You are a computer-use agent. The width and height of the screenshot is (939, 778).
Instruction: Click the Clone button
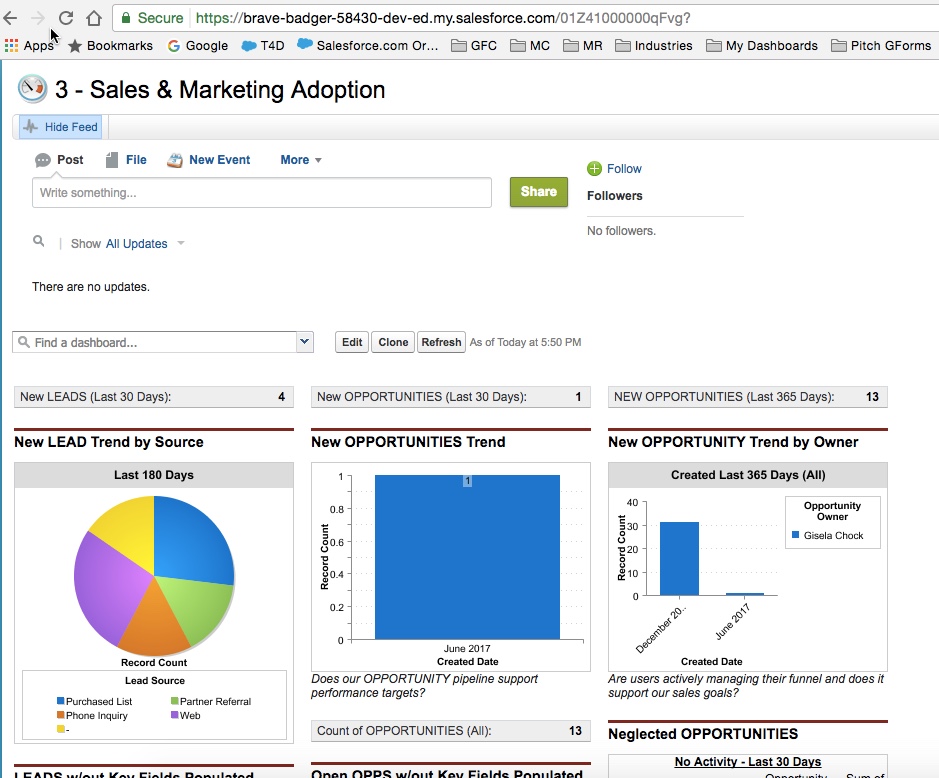point(393,342)
